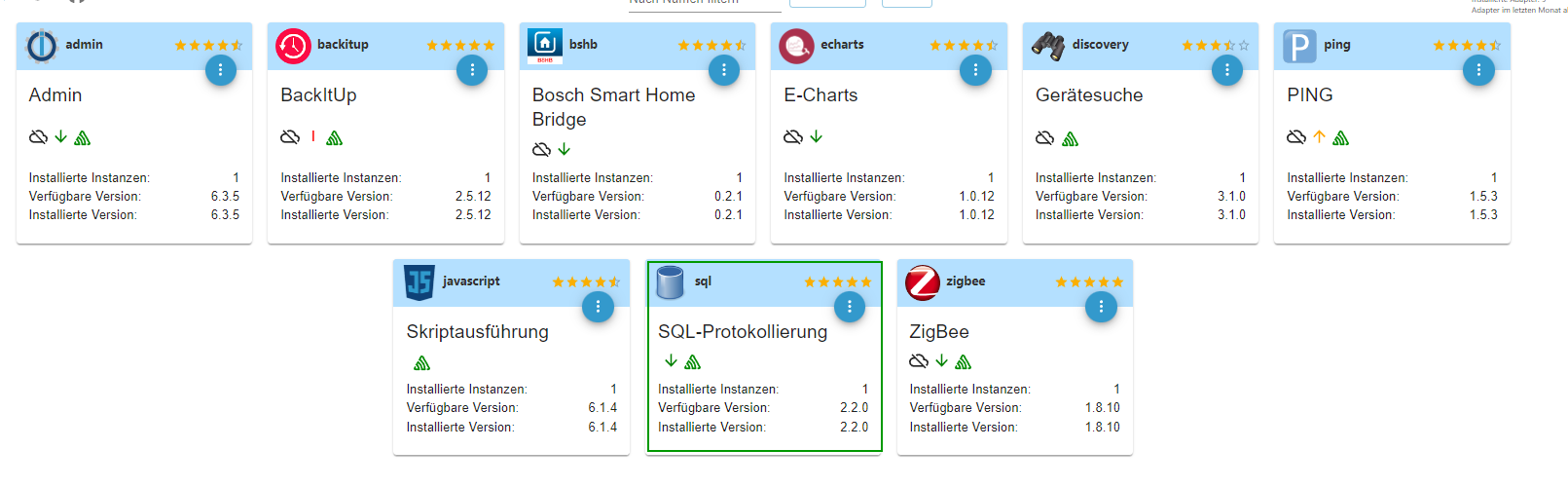Click the sql database cylinder icon
The height and width of the screenshot is (487, 1568).
[x=671, y=282]
